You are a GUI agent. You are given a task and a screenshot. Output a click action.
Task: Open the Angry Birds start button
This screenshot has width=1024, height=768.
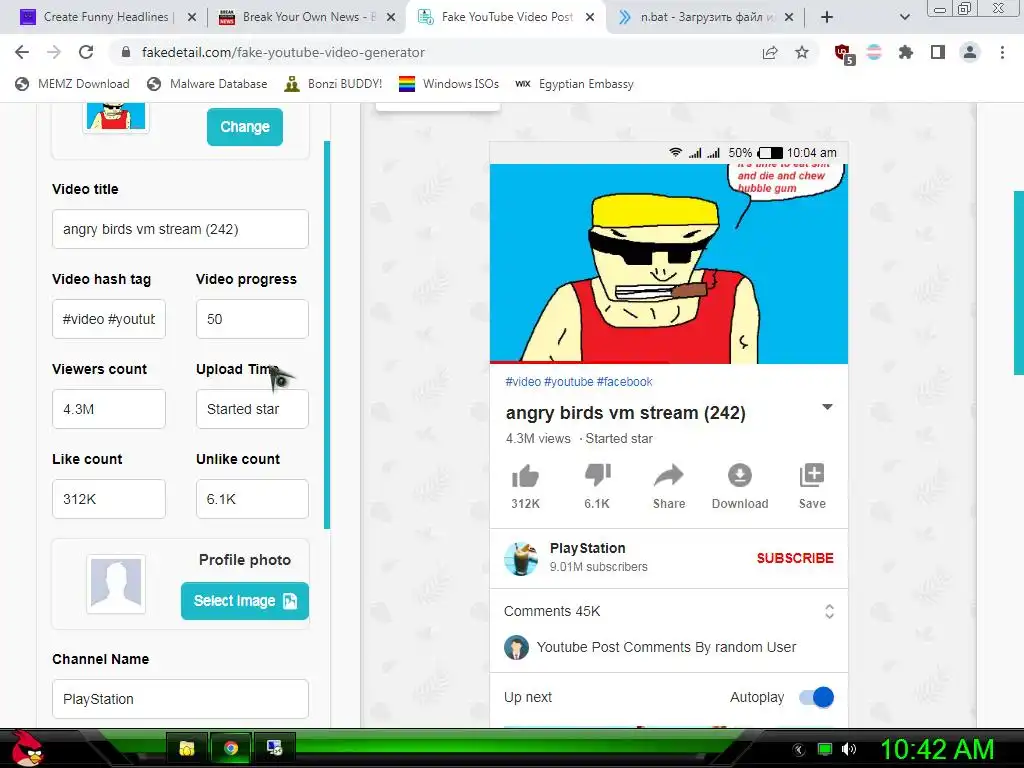click(25, 748)
